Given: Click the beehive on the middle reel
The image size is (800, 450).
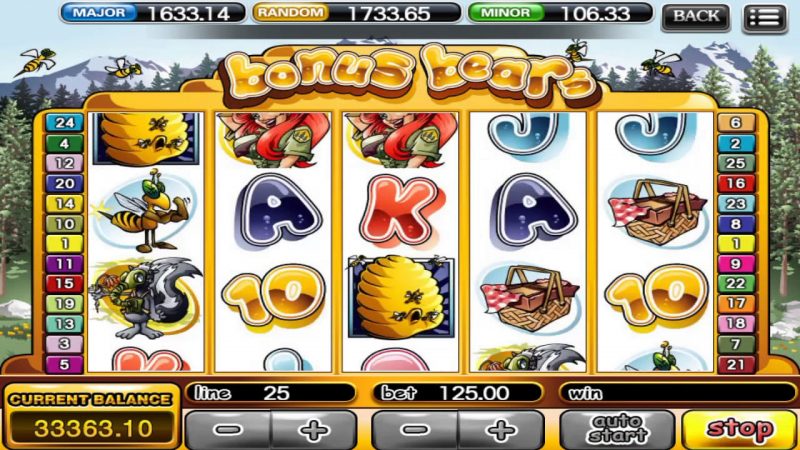Looking at the screenshot, I should click(x=401, y=296).
